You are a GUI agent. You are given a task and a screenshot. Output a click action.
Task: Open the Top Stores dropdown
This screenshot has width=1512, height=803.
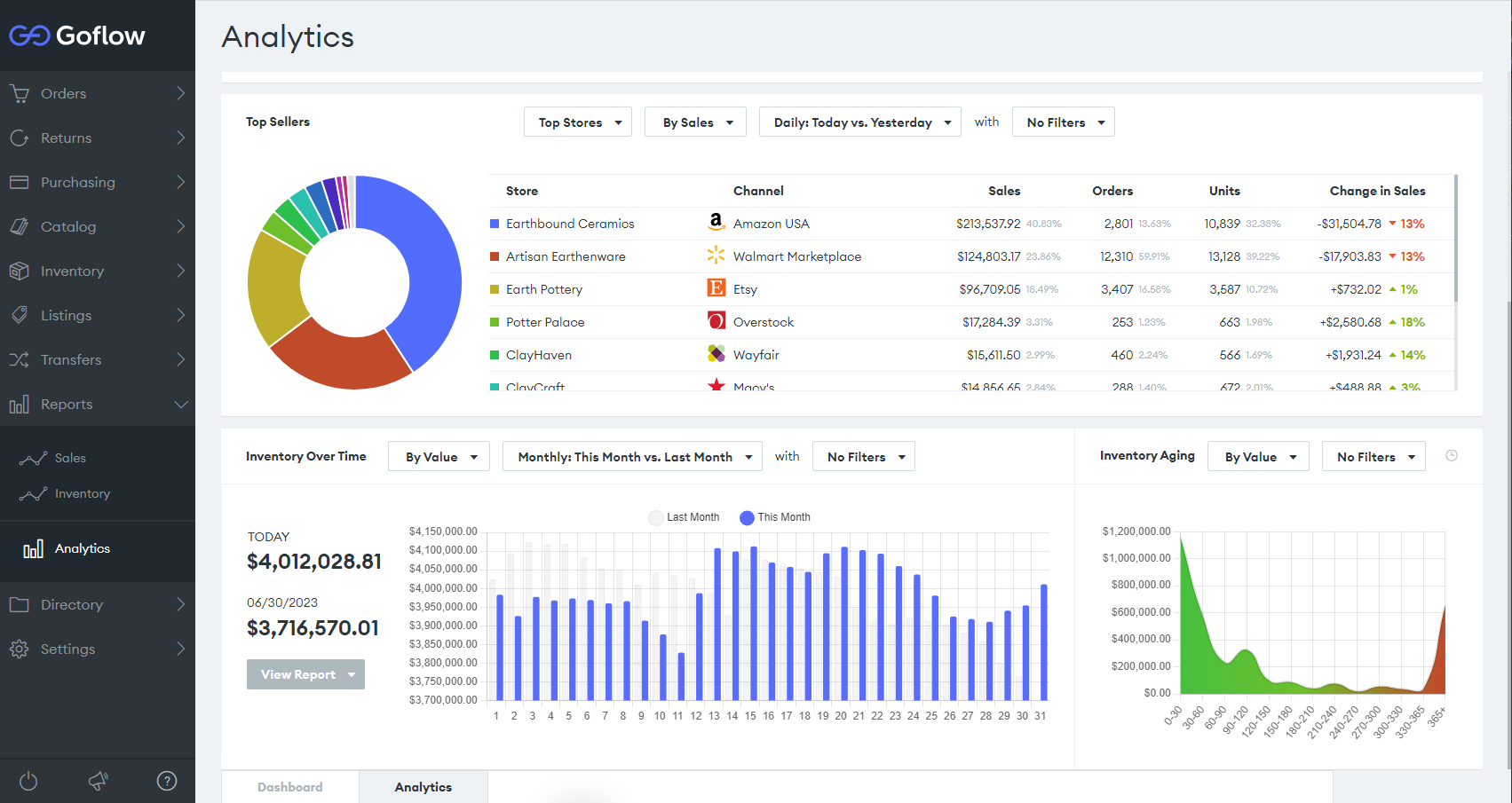(x=578, y=122)
